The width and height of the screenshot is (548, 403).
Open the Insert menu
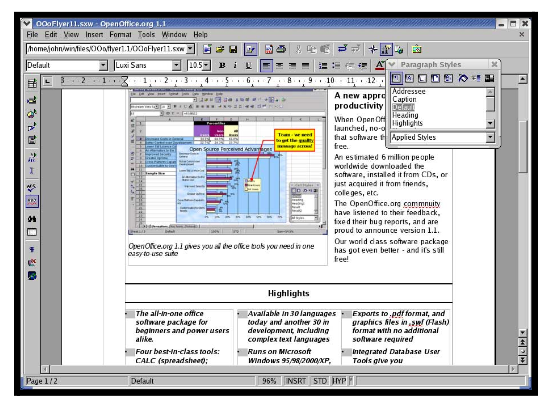pos(94,35)
